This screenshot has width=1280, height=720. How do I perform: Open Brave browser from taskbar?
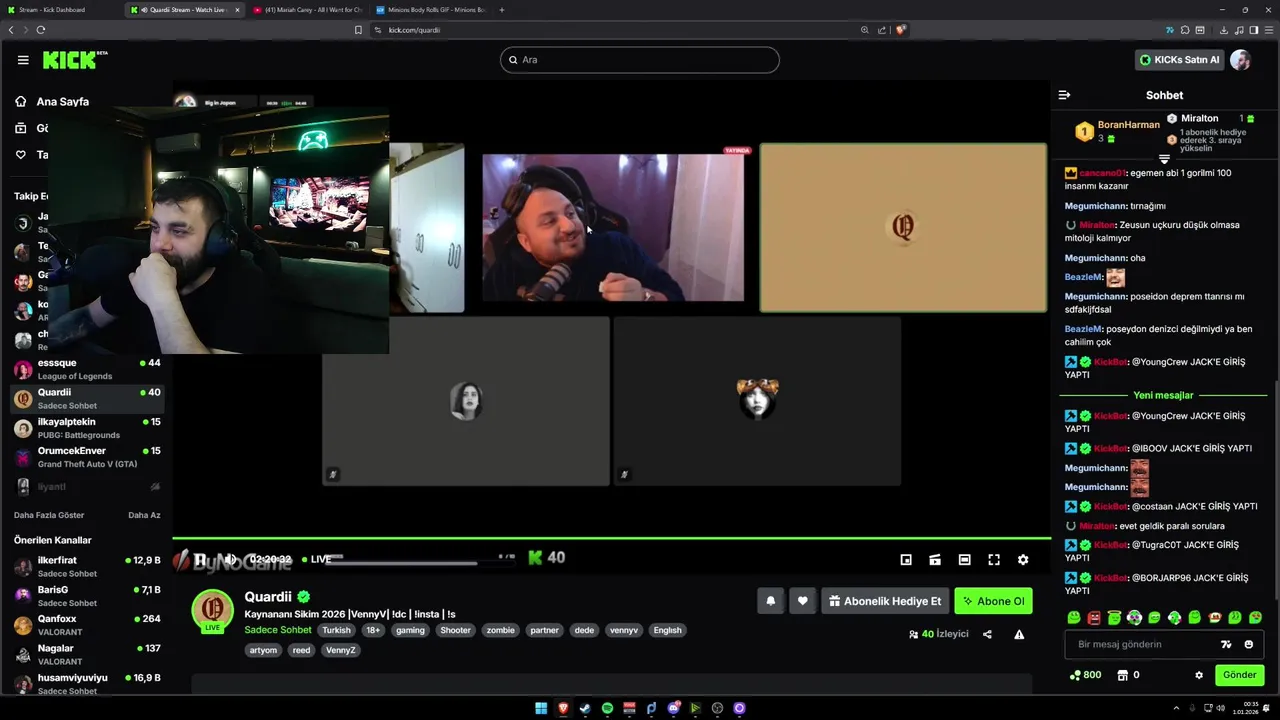coord(563,708)
